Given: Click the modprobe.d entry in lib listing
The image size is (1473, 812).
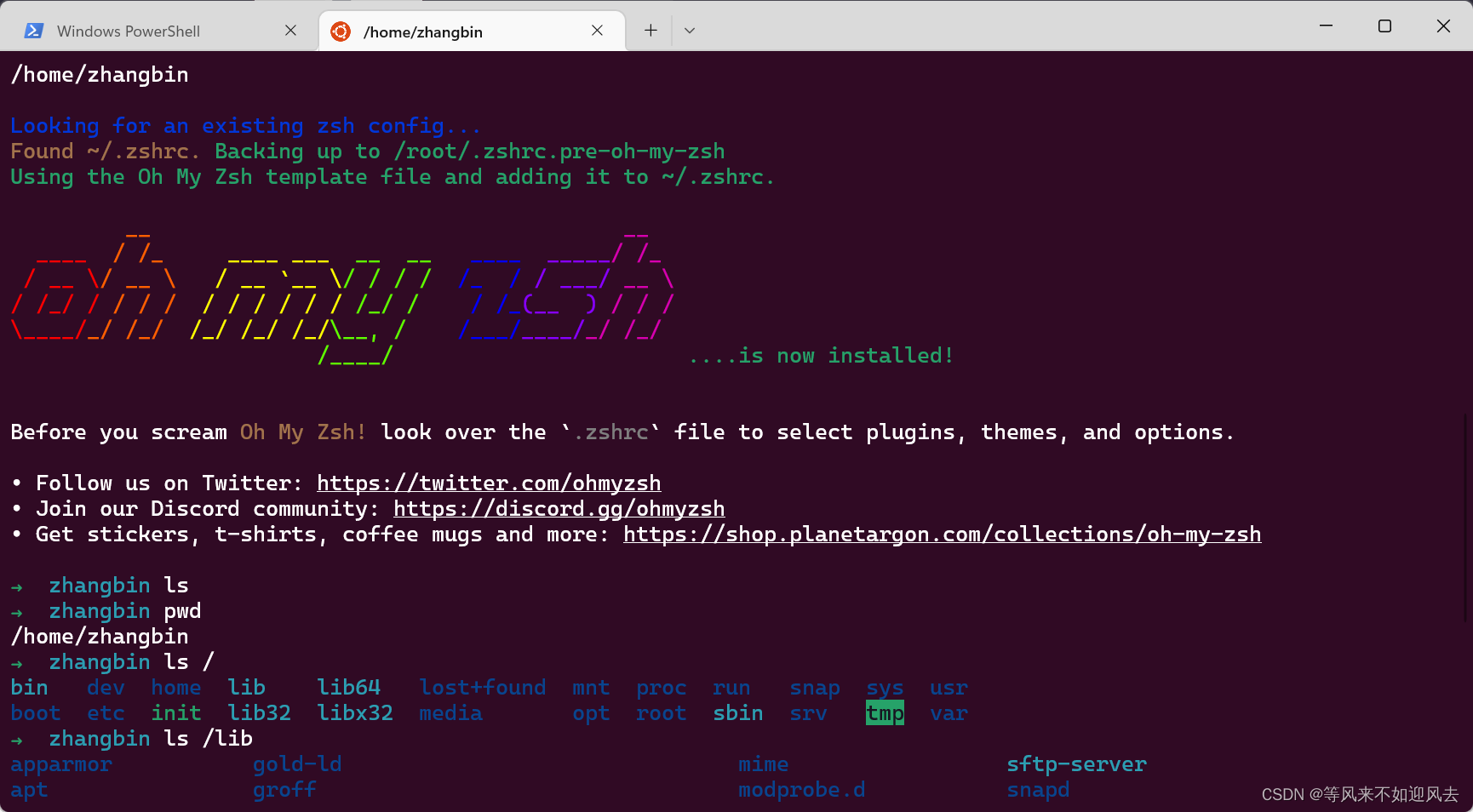Looking at the screenshot, I should tap(801, 789).
